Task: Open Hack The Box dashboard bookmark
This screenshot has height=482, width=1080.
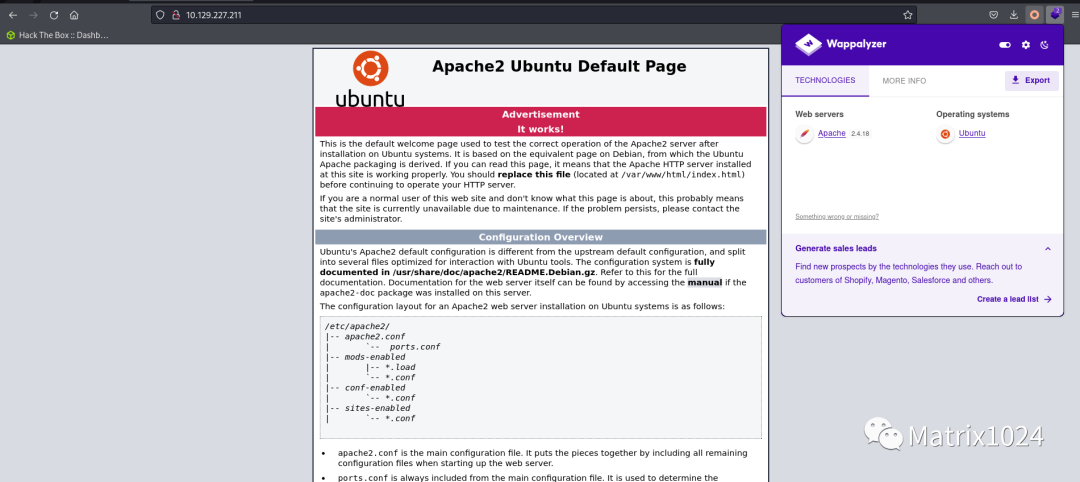Action: [57, 34]
